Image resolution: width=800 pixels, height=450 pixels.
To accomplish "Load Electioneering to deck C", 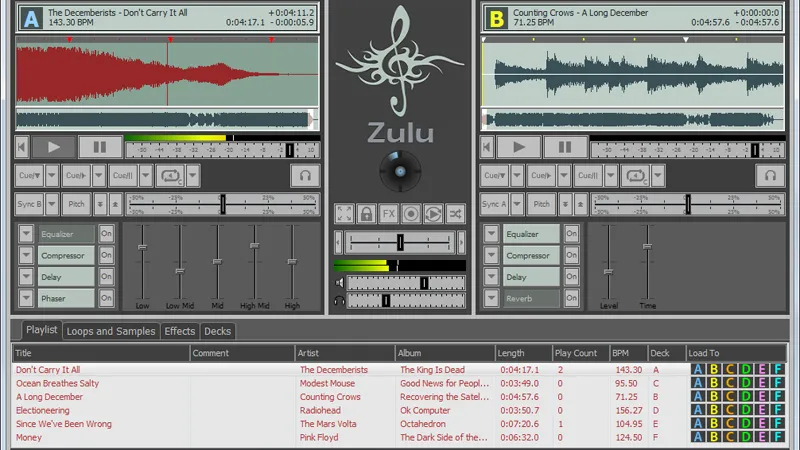I will [730, 410].
